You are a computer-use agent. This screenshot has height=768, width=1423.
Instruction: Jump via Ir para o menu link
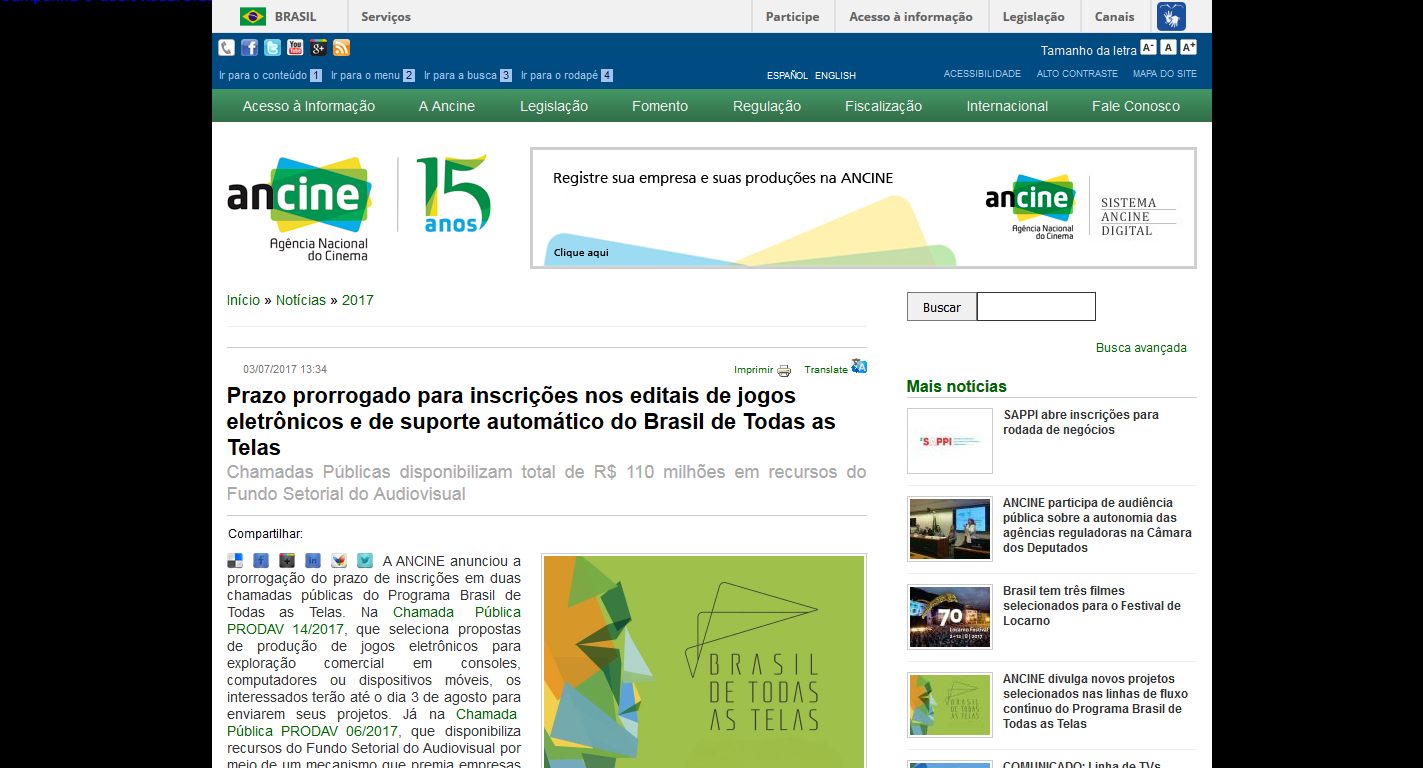373,75
